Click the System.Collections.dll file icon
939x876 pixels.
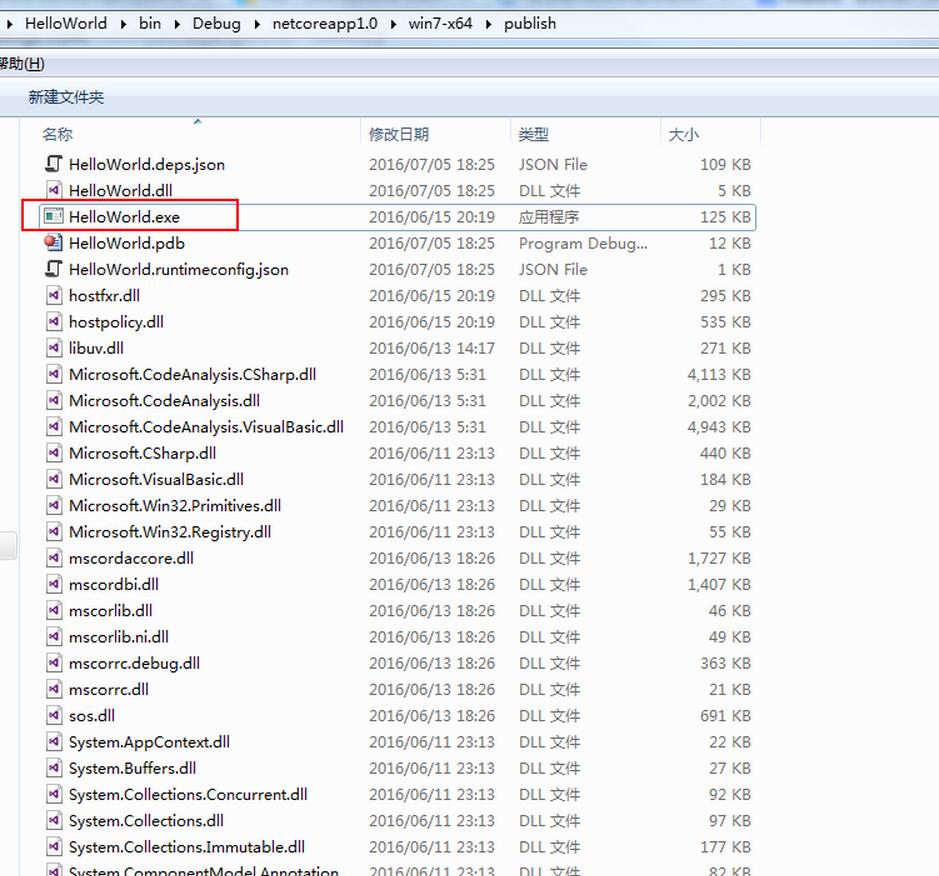[54, 821]
